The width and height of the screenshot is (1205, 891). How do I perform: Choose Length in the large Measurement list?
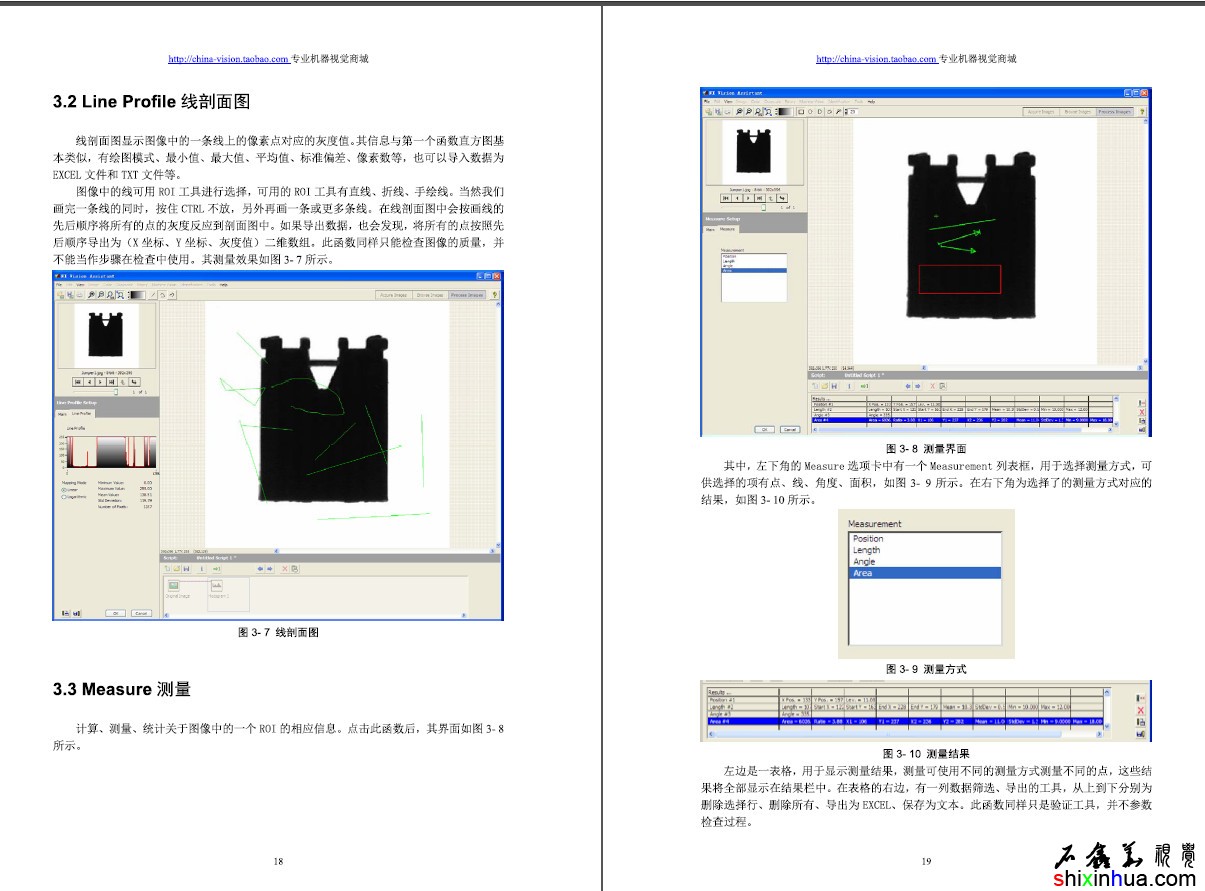pyautogui.click(x=924, y=550)
